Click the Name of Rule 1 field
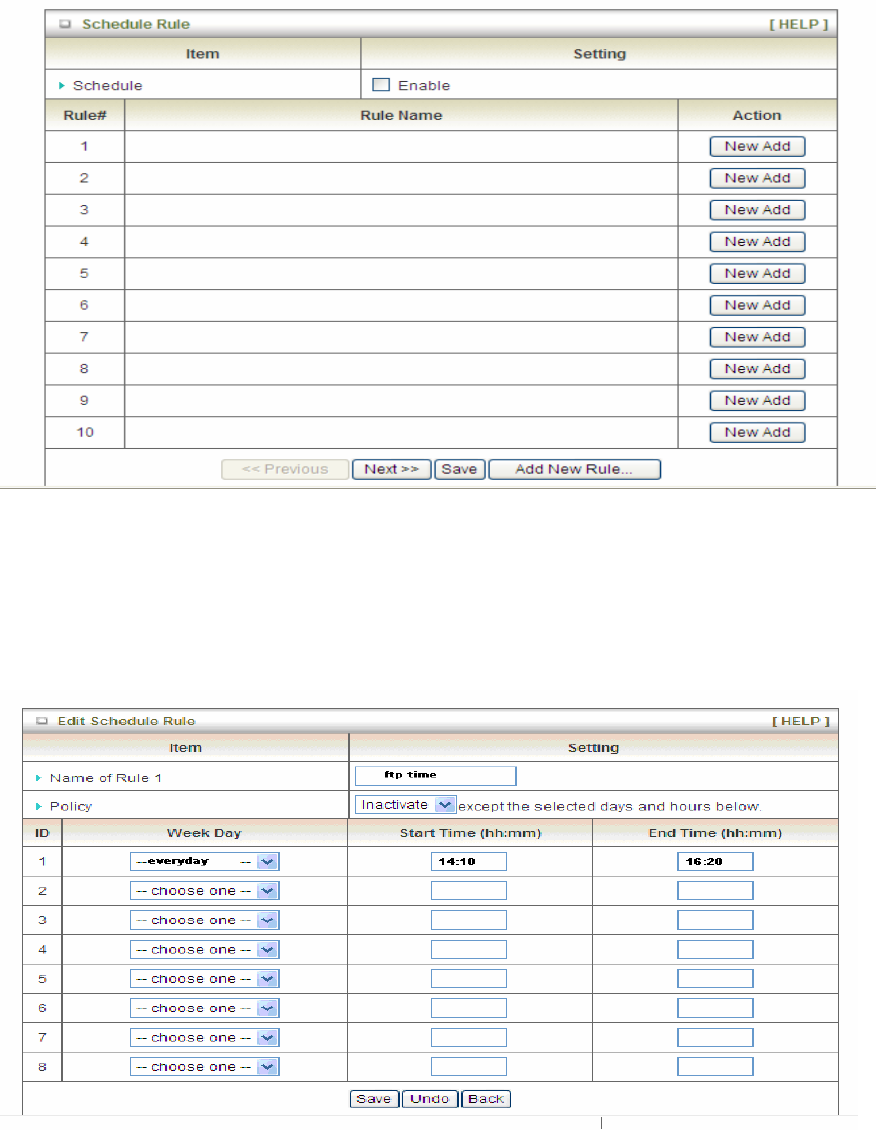 pos(435,775)
